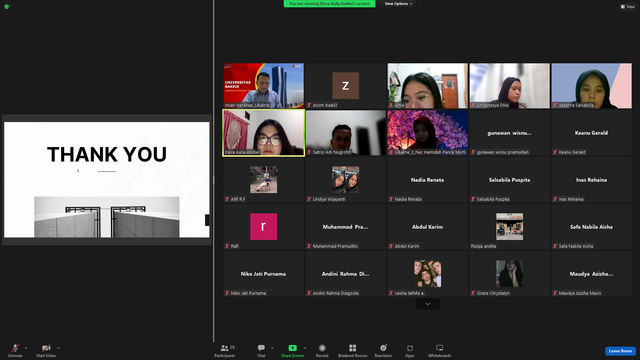Open the View Options dropdown
The height and width of the screenshot is (360, 640).
point(398,4)
